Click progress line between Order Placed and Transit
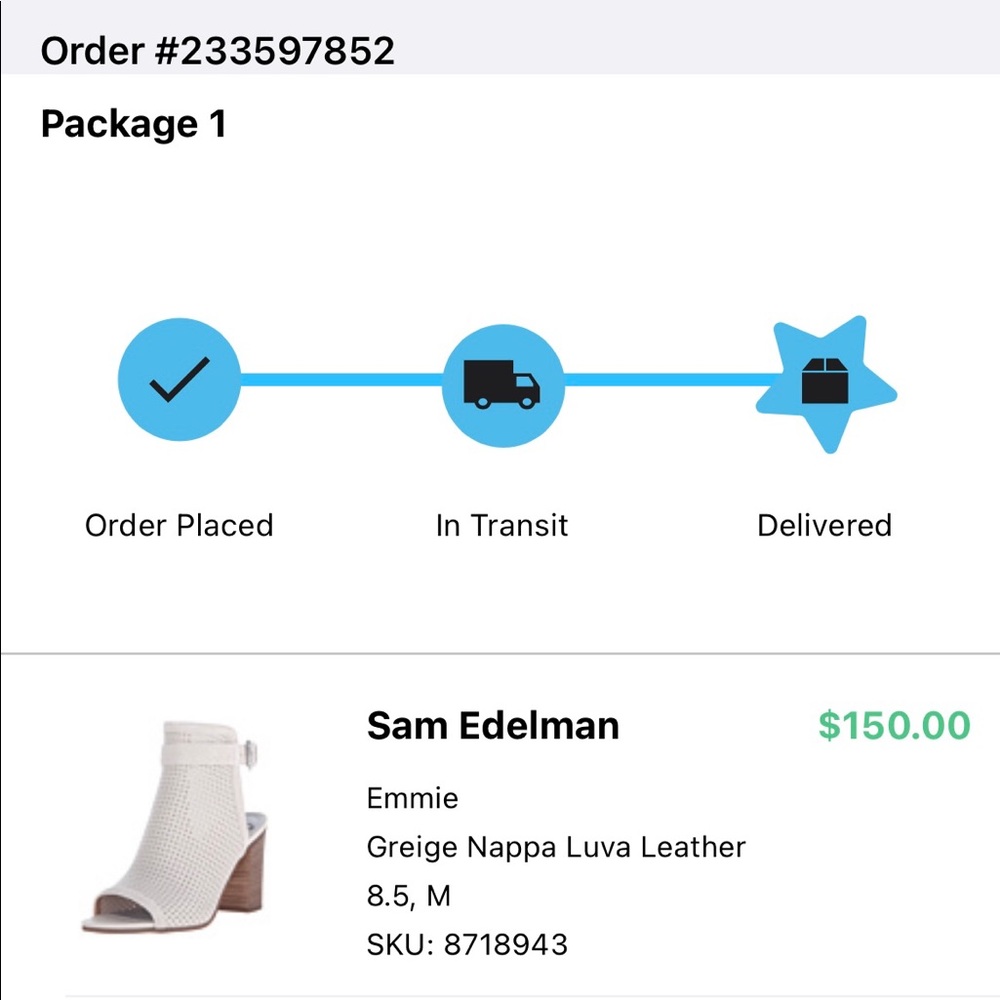The width and height of the screenshot is (1000, 1000). point(341,380)
